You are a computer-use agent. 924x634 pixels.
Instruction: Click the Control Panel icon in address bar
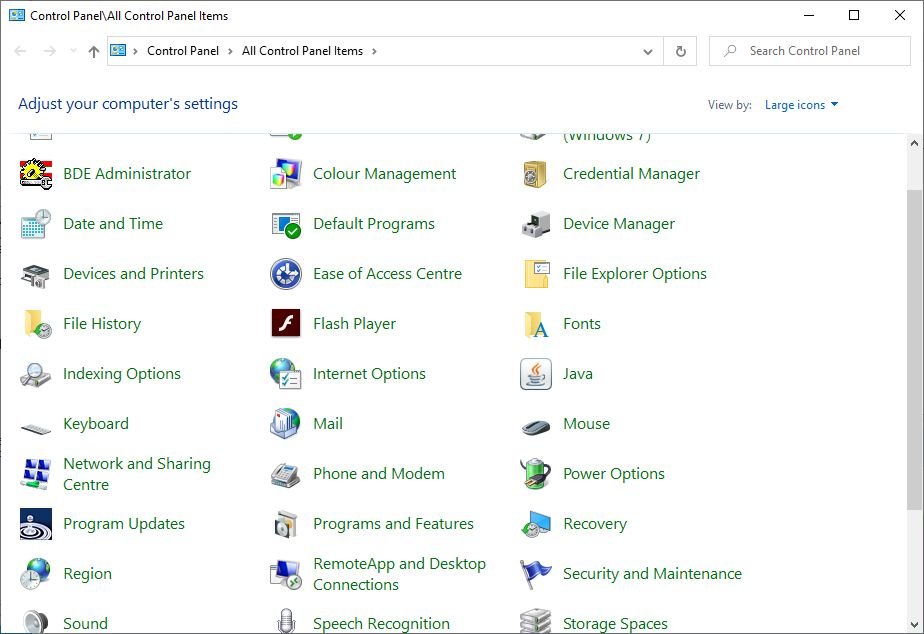118,51
